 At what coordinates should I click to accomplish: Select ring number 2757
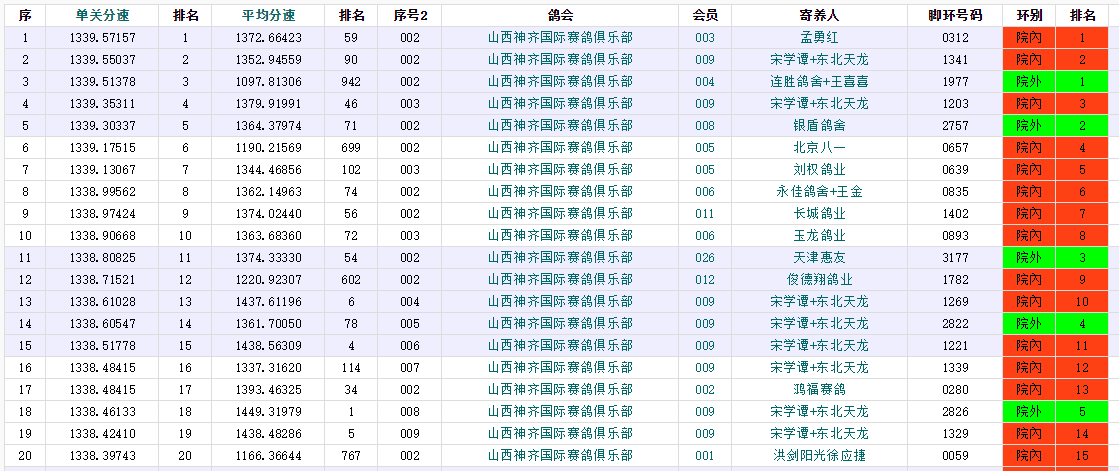click(955, 126)
